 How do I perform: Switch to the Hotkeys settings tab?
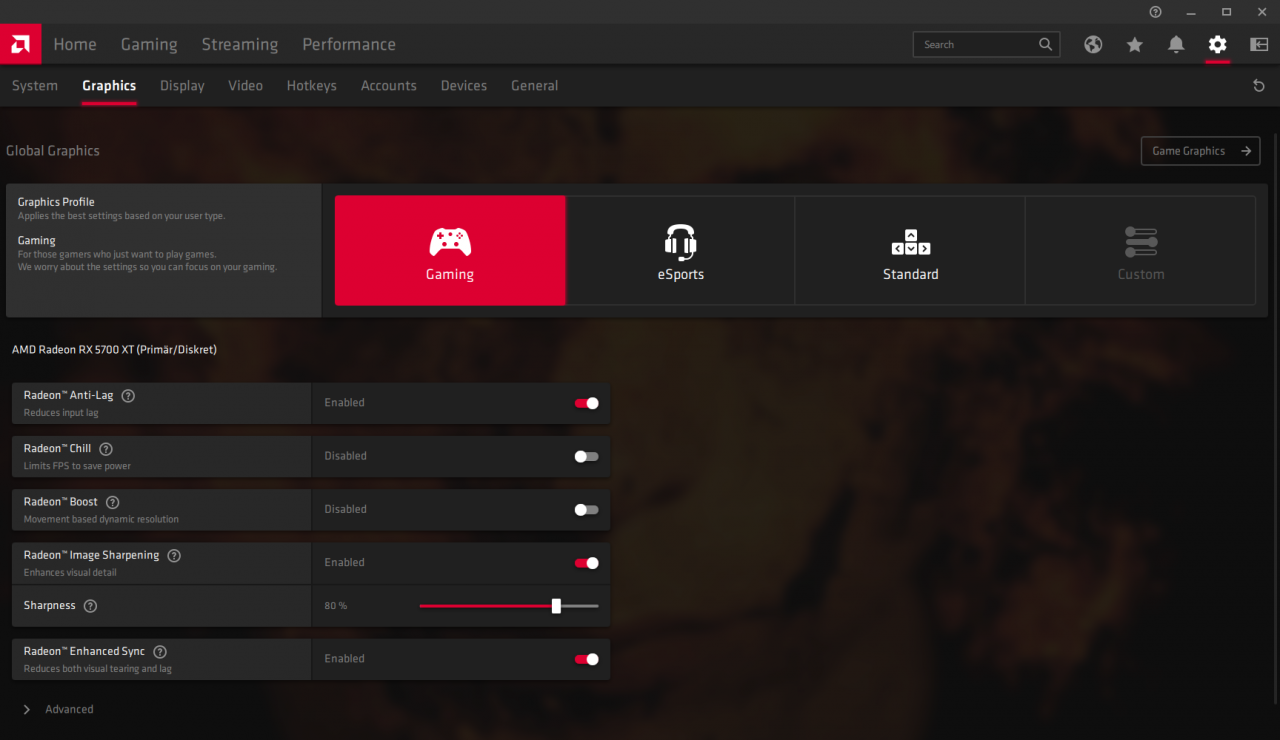[312, 86]
